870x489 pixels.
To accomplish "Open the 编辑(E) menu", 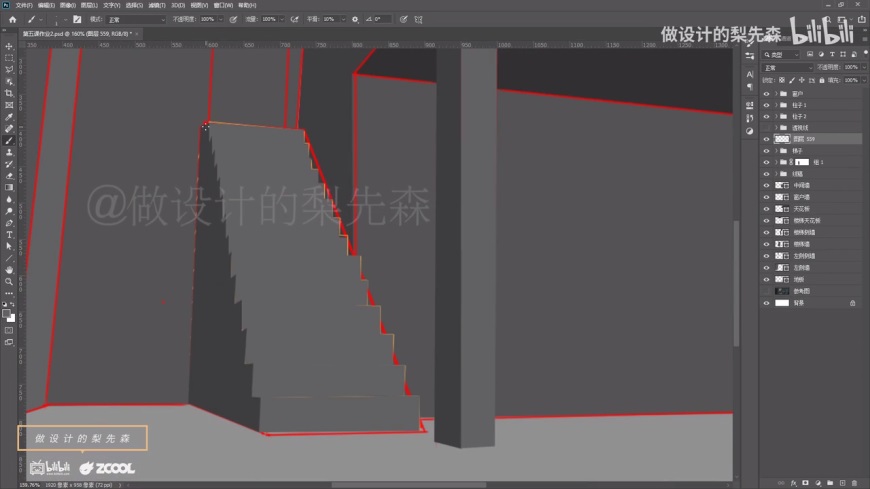I will click(46, 5).
